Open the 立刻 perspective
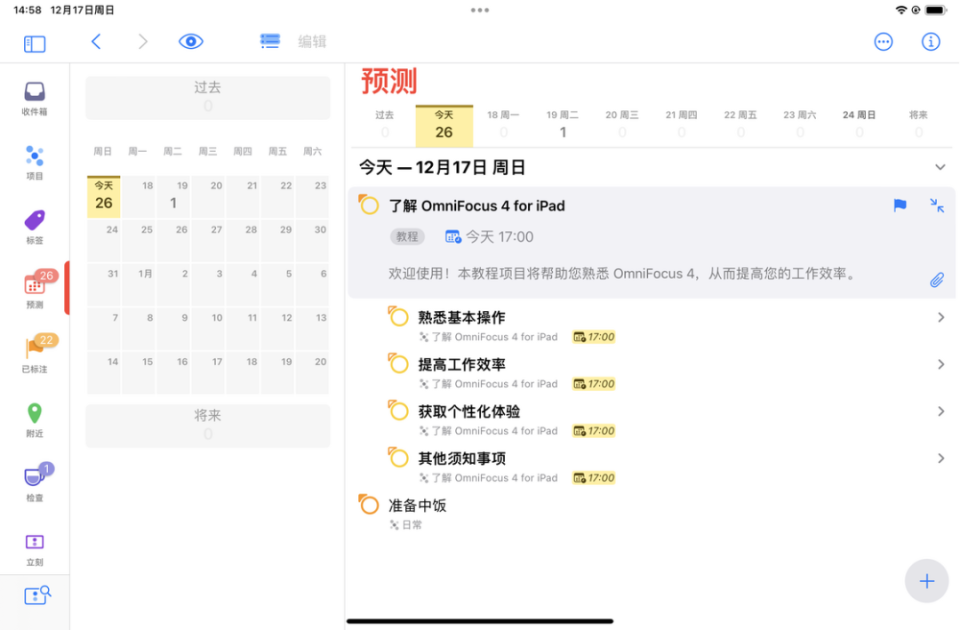 pyautogui.click(x=34, y=549)
